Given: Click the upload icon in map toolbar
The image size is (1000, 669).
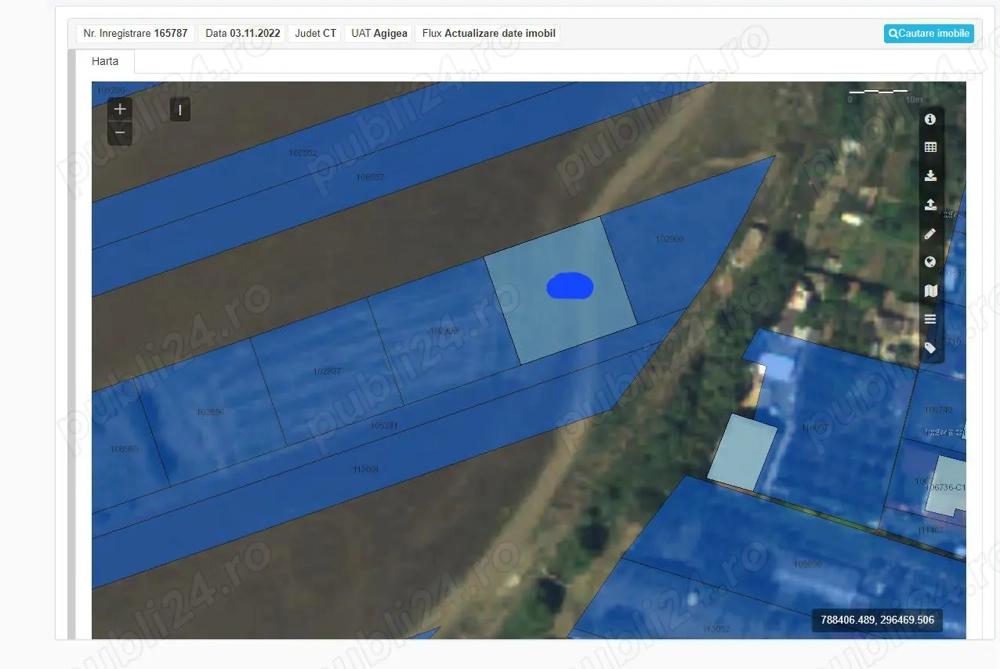Looking at the screenshot, I should (x=930, y=205).
